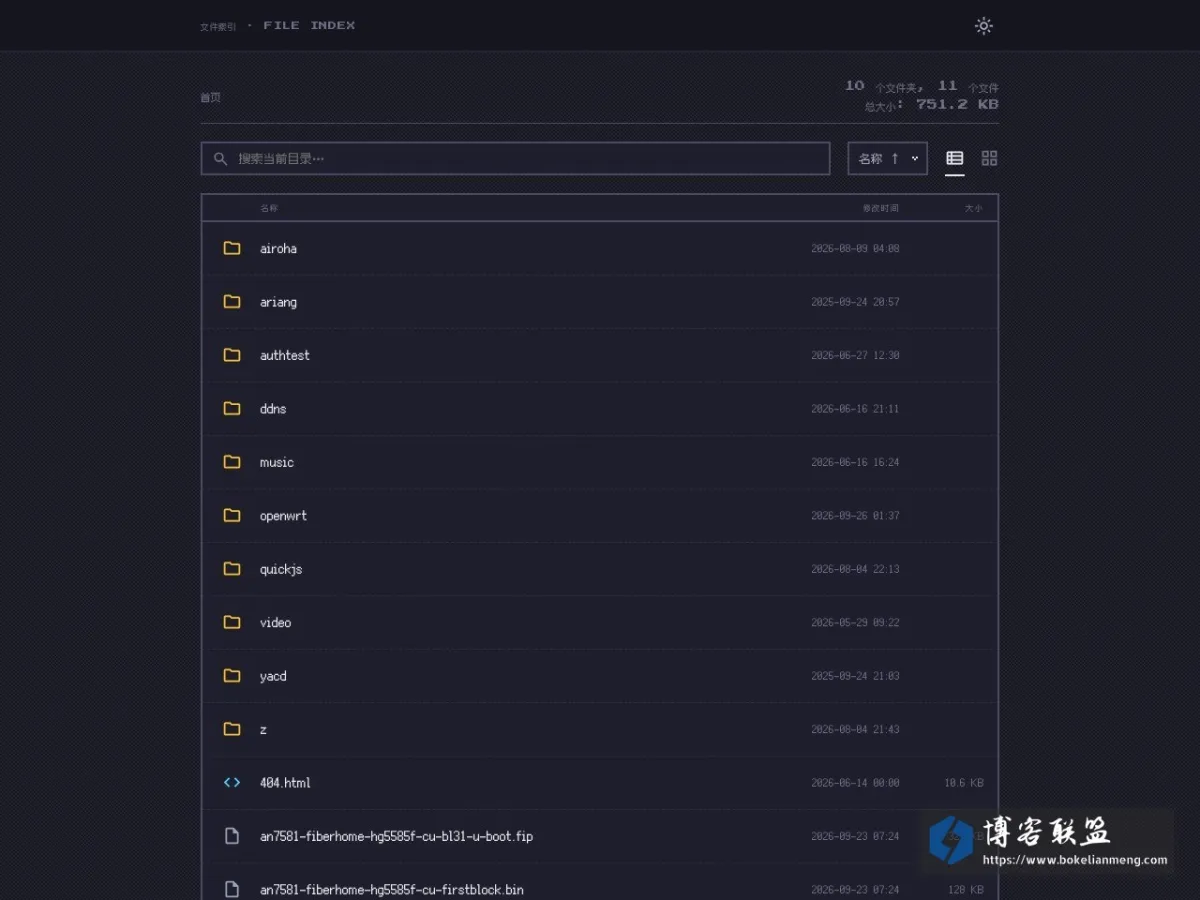Image resolution: width=1200 pixels, height=900 pixels.
Task: Open the ariang folder name
Action: [278, 302]
